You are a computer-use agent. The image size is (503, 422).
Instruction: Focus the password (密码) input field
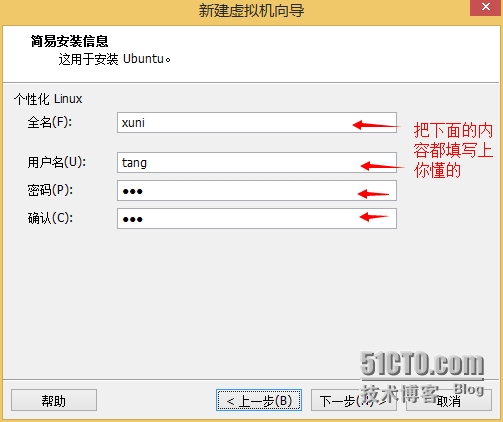(x=257, y=191)
